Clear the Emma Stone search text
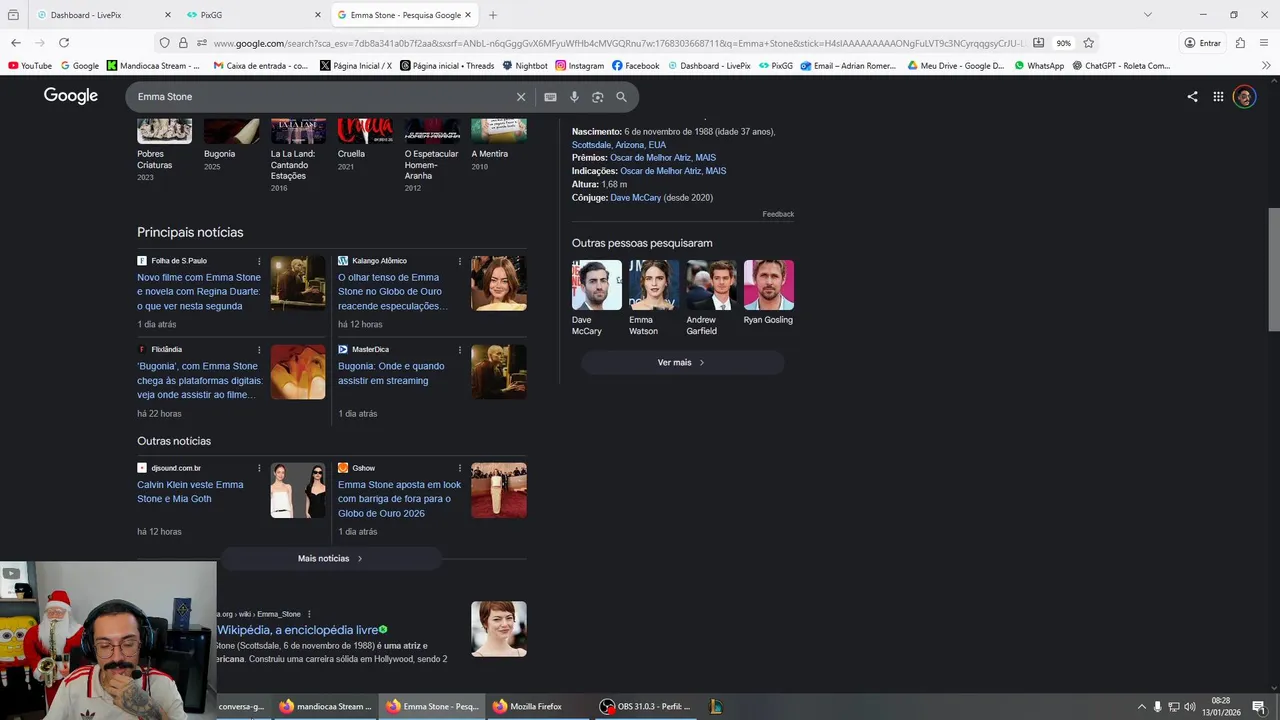Screen dimensions: 1280x720 coord(520,97)
